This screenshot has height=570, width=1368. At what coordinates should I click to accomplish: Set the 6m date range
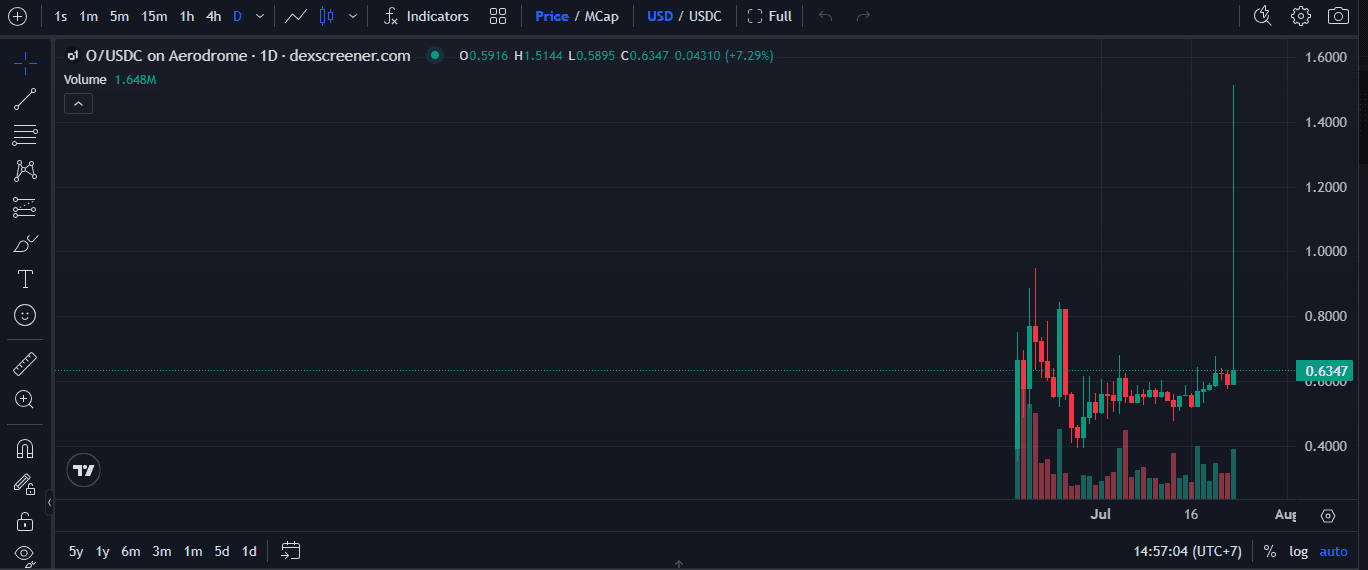point(131,551)
